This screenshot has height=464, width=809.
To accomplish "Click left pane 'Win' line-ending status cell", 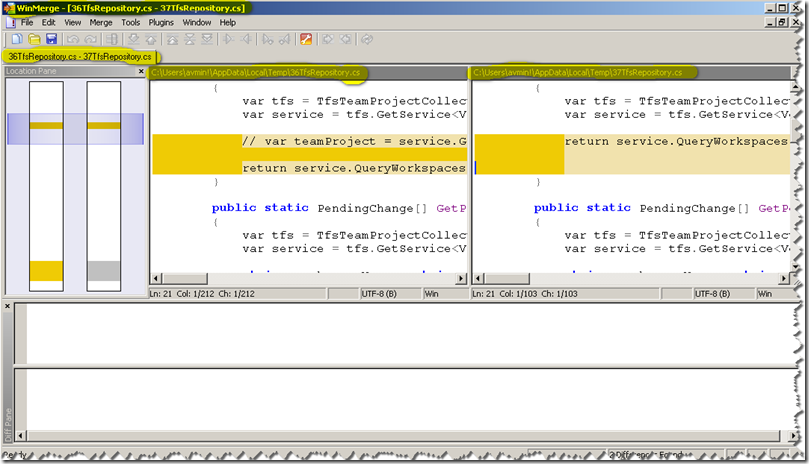I will click(445, 294).
